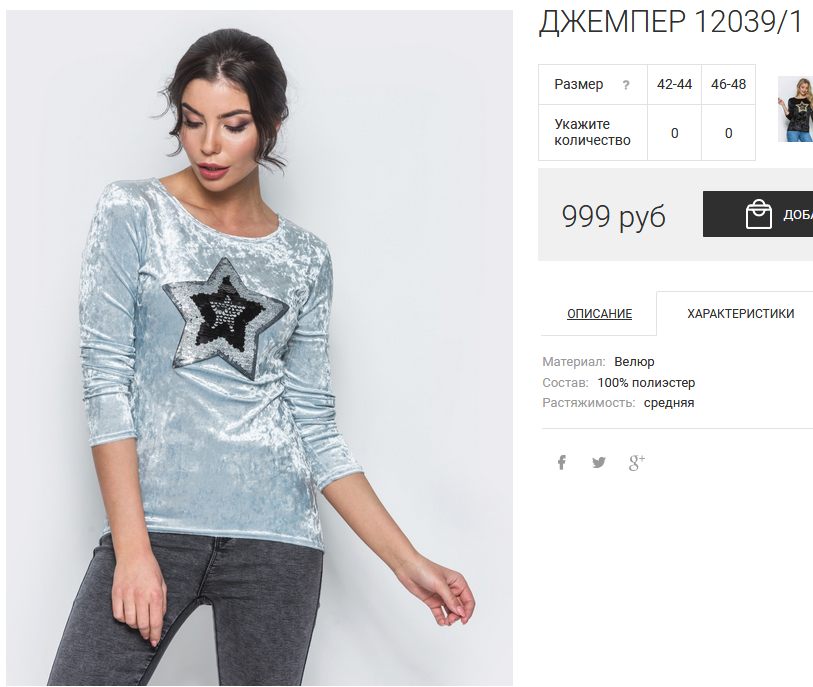
Task: Click the add to cart button
Action: pyautogui.click(x=758, y=214)
